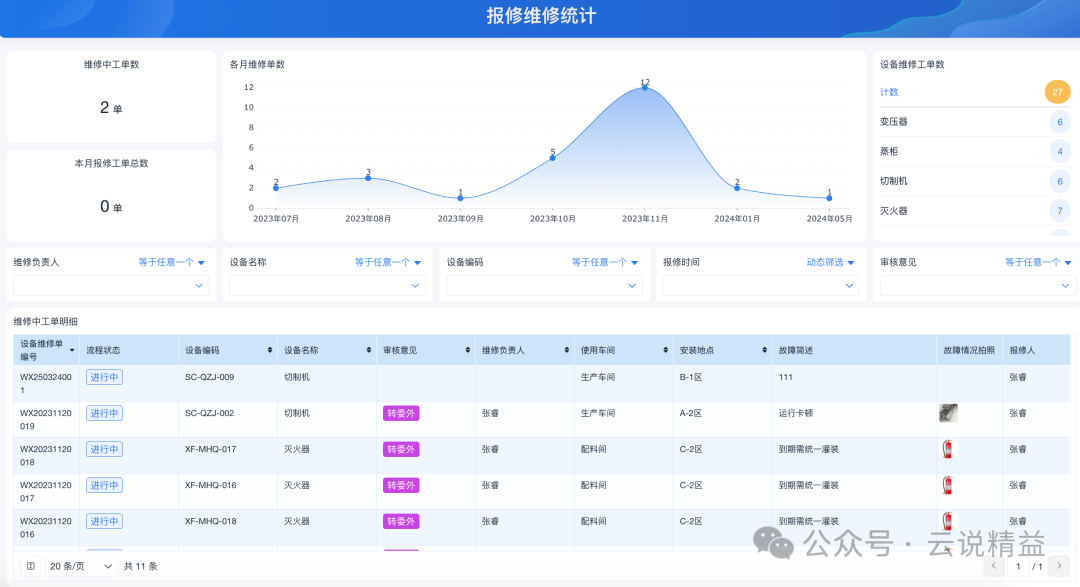Change 报修时间 filter mode 动态筛选
This screenshot has height=587, width=1080.
[x=830, y=262]
